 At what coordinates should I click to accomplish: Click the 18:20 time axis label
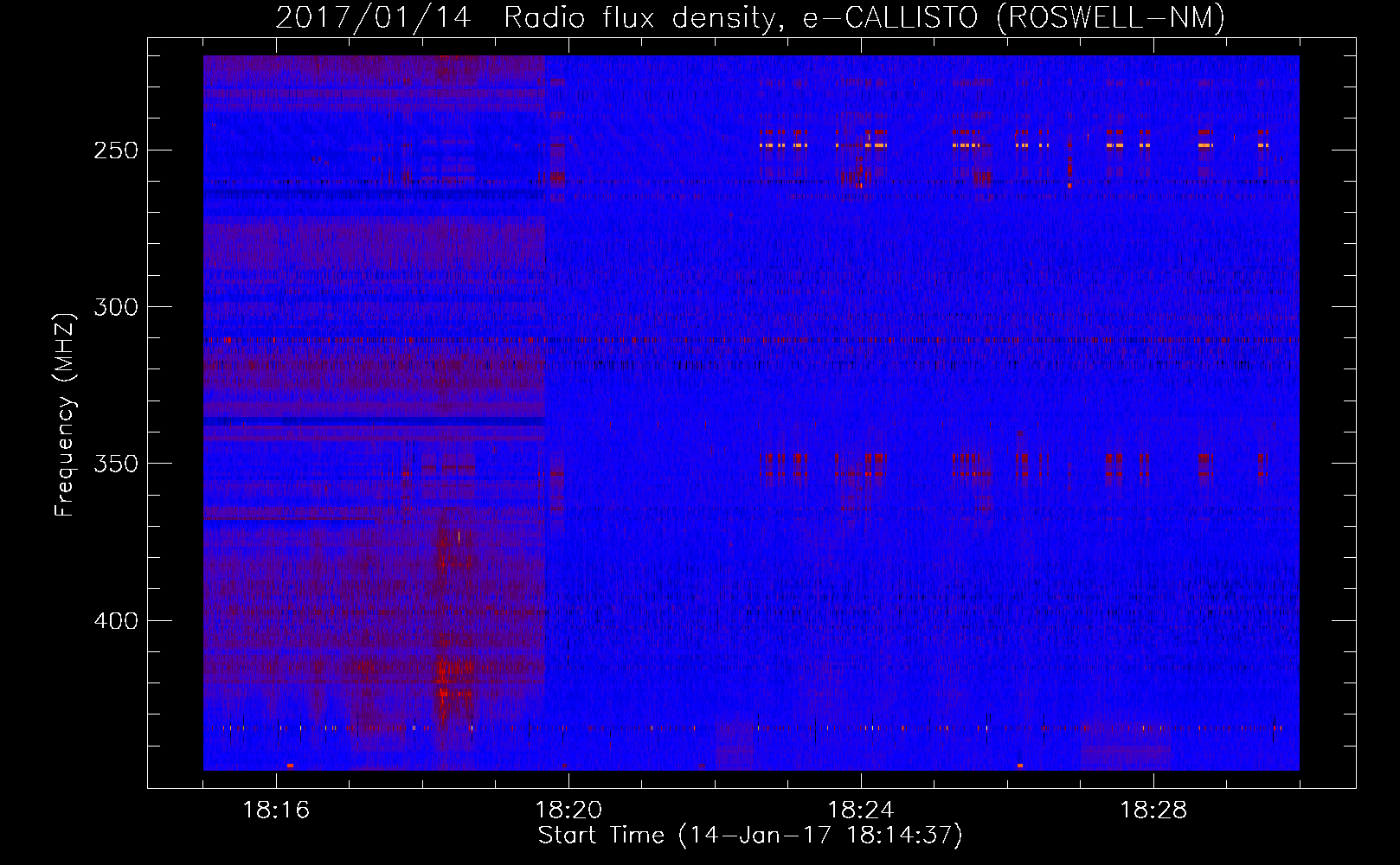tap(568, 811)
